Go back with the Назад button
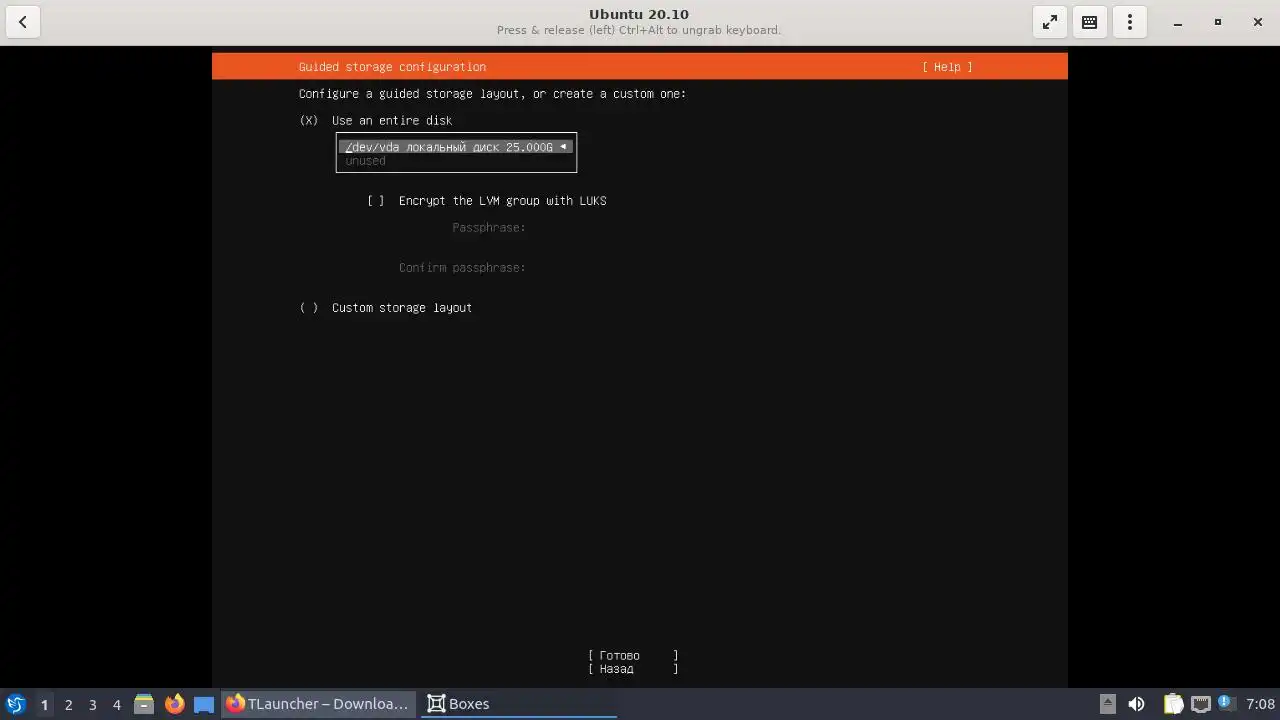This screenshot has height=720, width=1280. 633,669
